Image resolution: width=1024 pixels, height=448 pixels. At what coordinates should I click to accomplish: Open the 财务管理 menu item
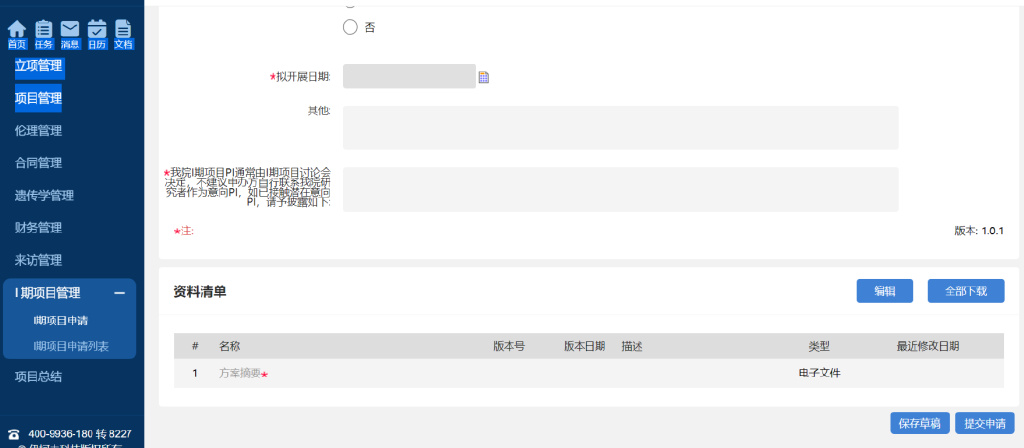point(38,228)
